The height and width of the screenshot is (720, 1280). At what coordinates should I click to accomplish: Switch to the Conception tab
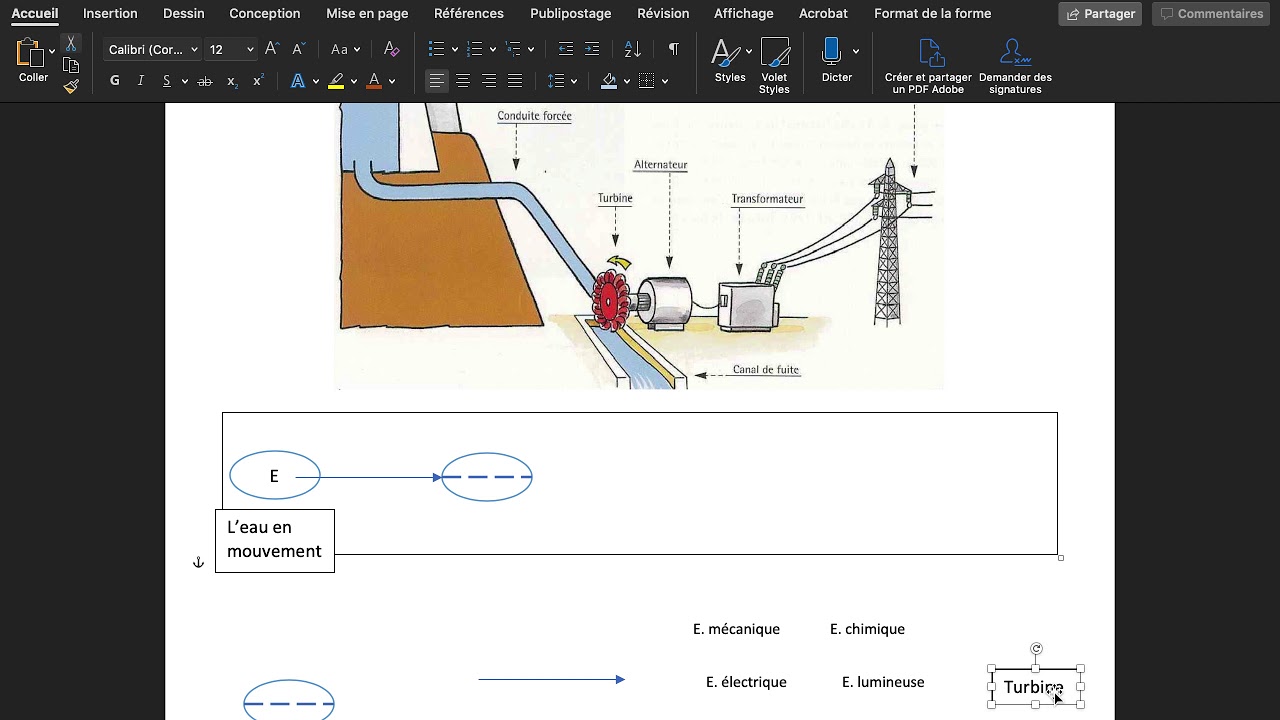click(x=265, y=13)
